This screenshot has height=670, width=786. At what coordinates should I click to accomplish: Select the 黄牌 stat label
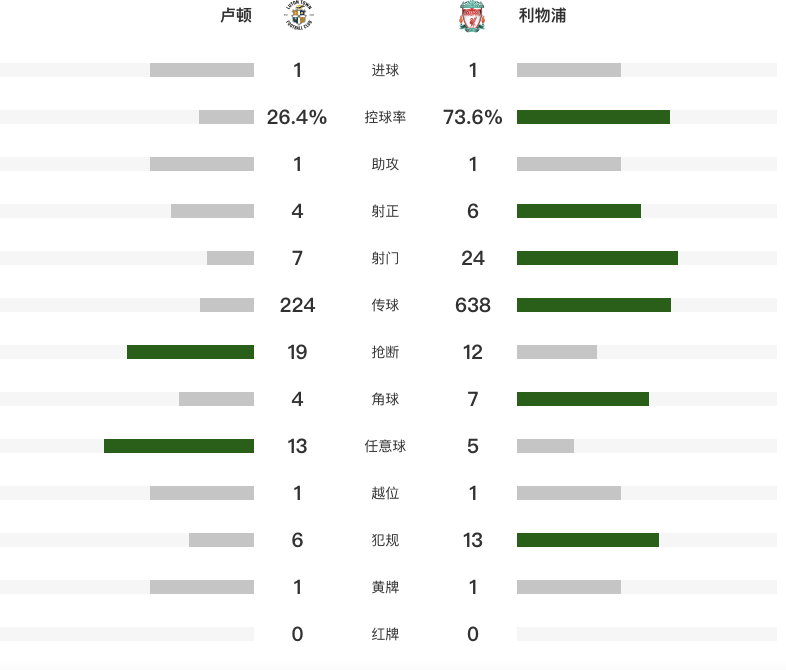coord(385,587)
